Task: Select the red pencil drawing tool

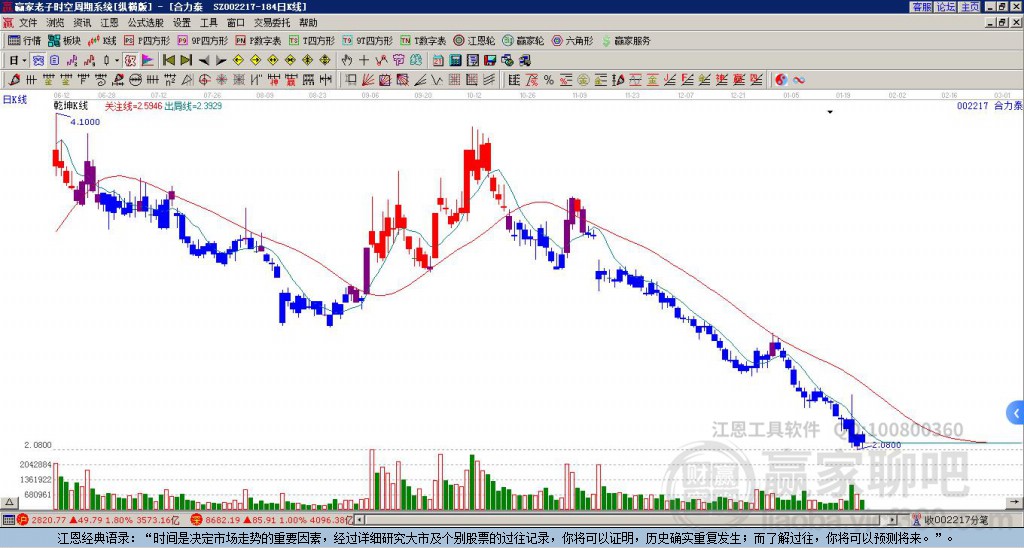Action: (x=14, y=80)
